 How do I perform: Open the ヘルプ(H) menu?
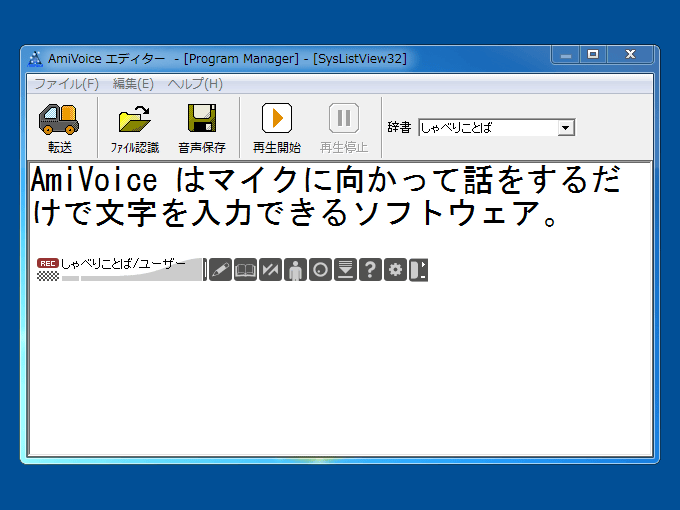coord(195,84)
